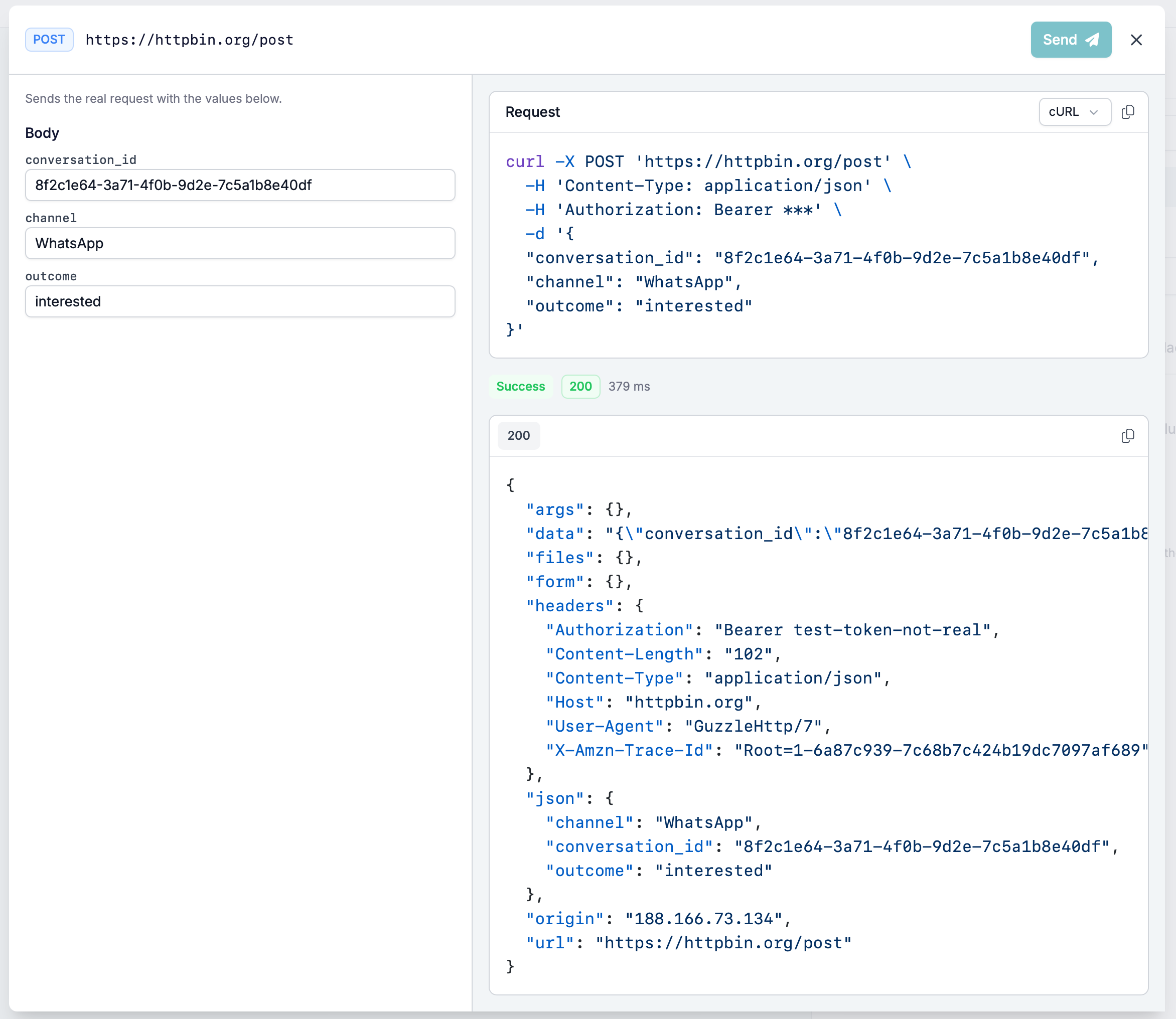This screenshot has width=1176, height=1019.
Task: Click the "Content-Type" line in response headers
Action: pyautogui.click(x=718, y=678)
